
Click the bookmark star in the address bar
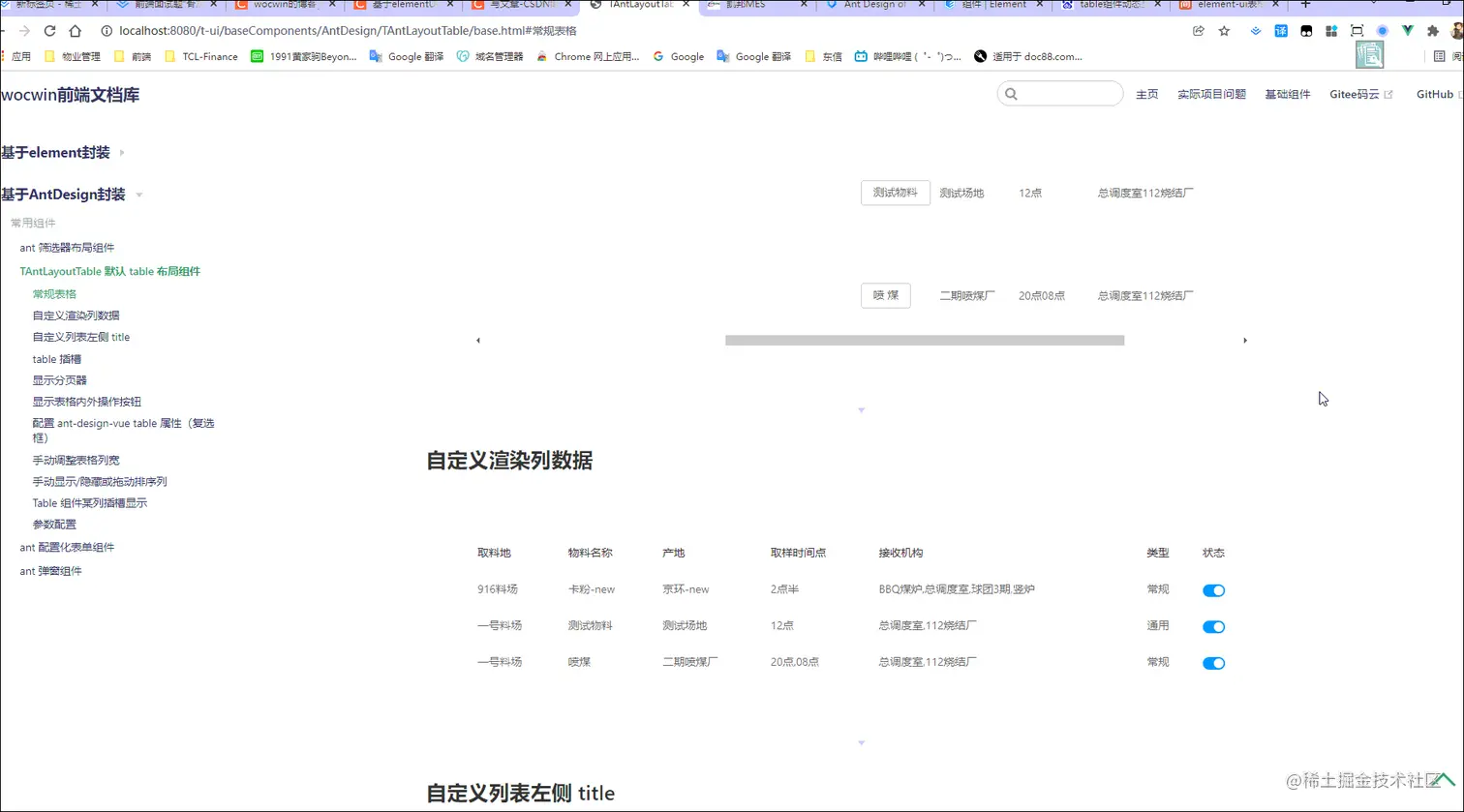pyautogui.click(x=1224, y=30)
